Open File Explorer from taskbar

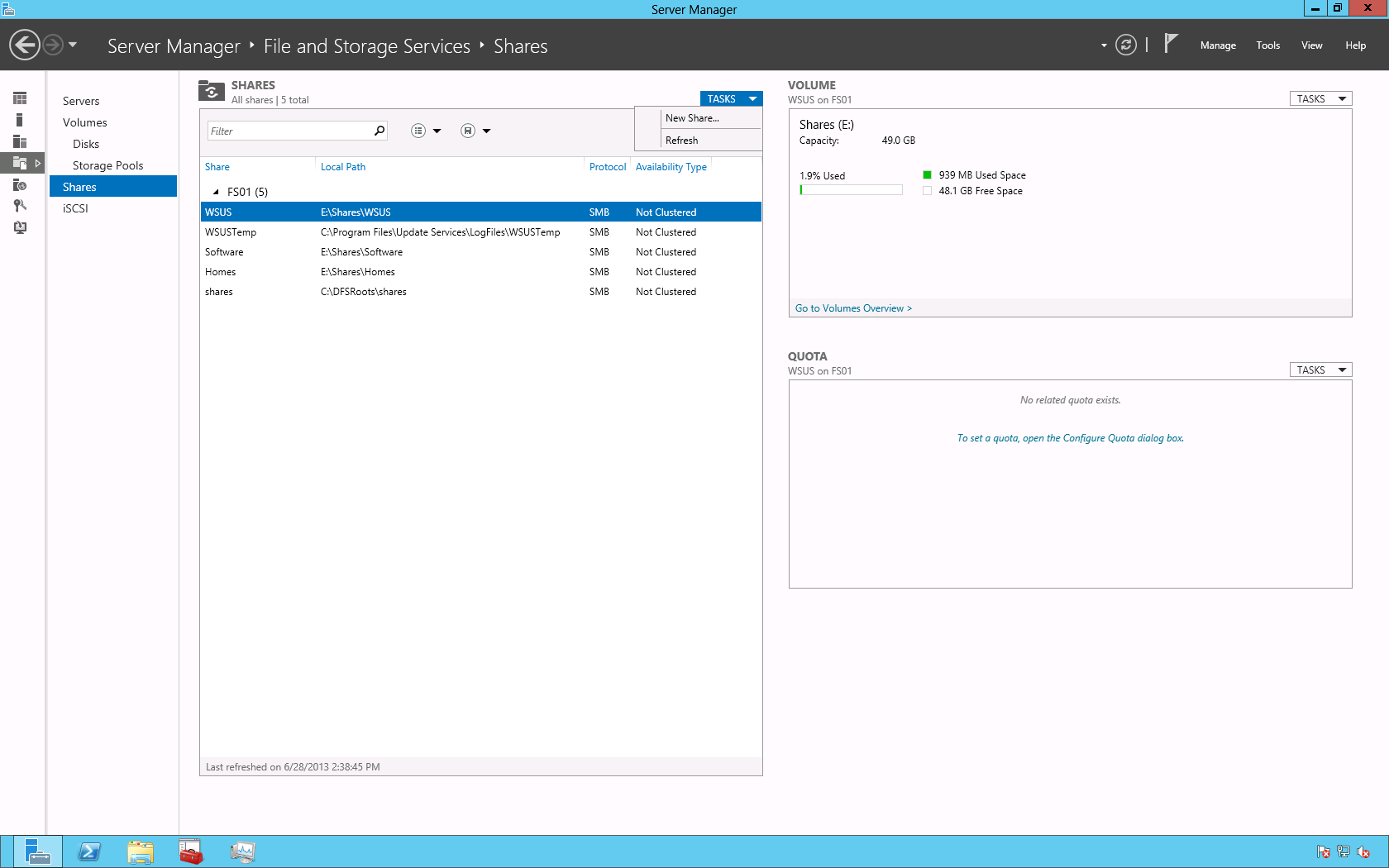(141, 851)
